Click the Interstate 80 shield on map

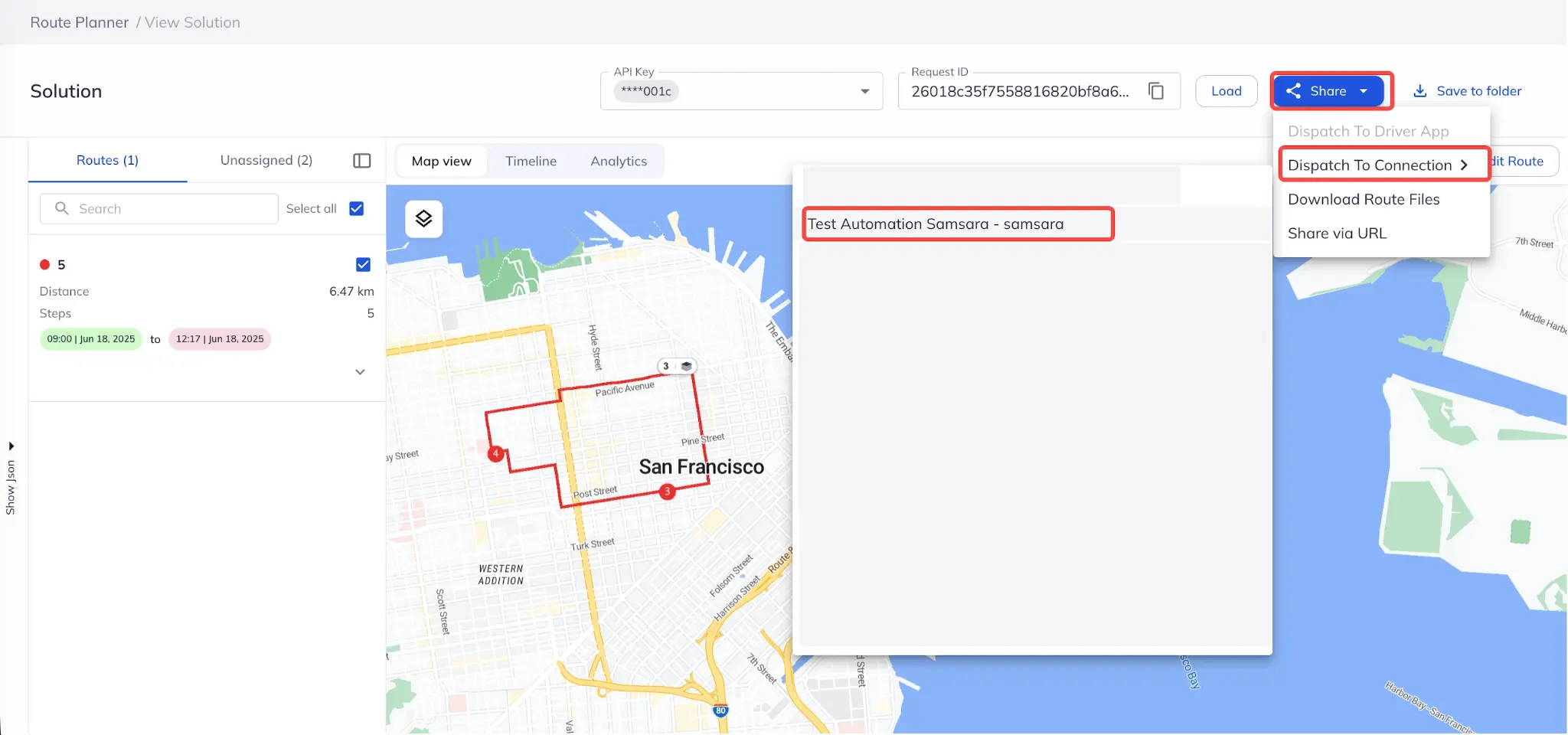720,710
